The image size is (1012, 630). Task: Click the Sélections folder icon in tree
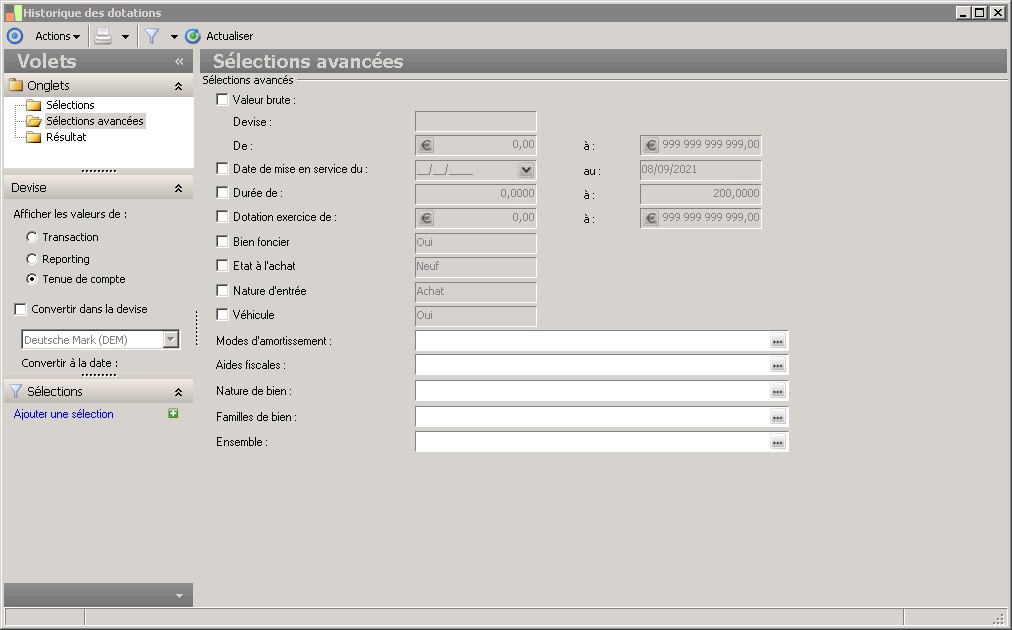tap(34, 105)
